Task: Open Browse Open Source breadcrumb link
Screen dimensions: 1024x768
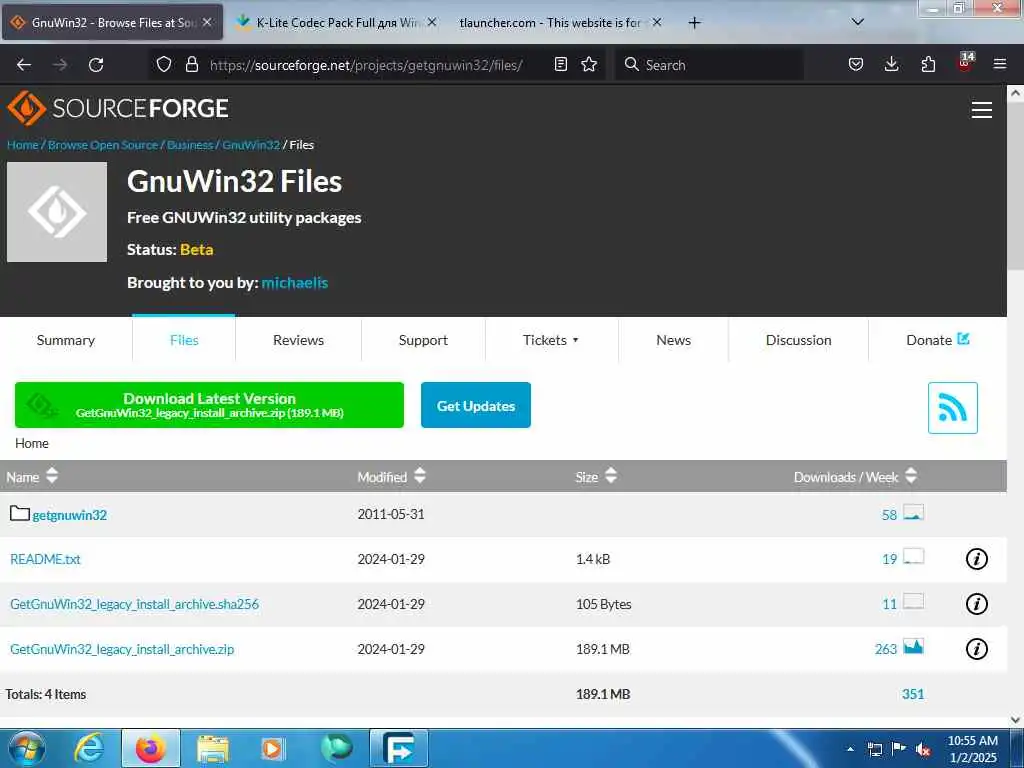Action: [103, 145]
